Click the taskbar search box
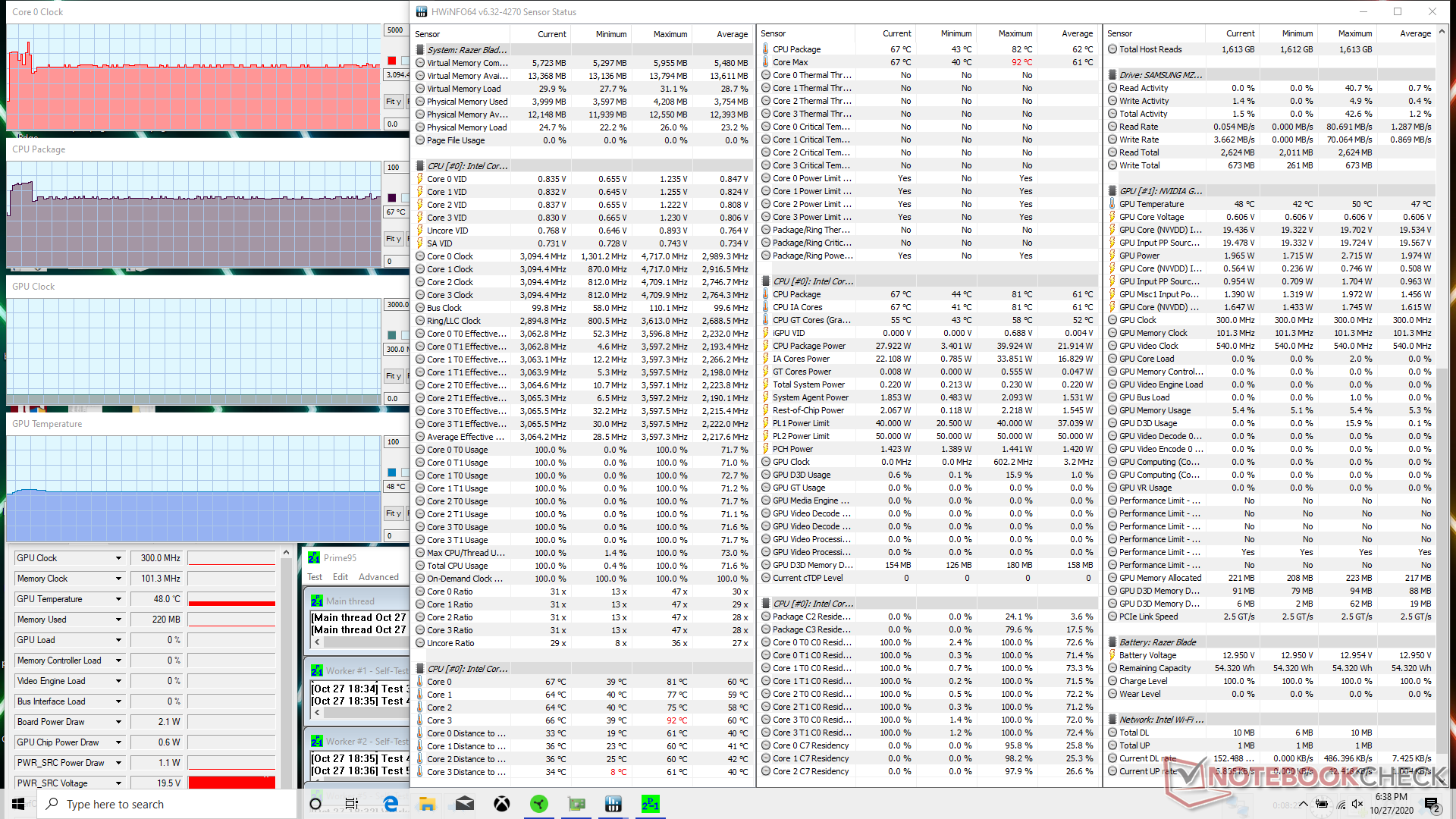1456x819 pixels. [x=167, y=804]
